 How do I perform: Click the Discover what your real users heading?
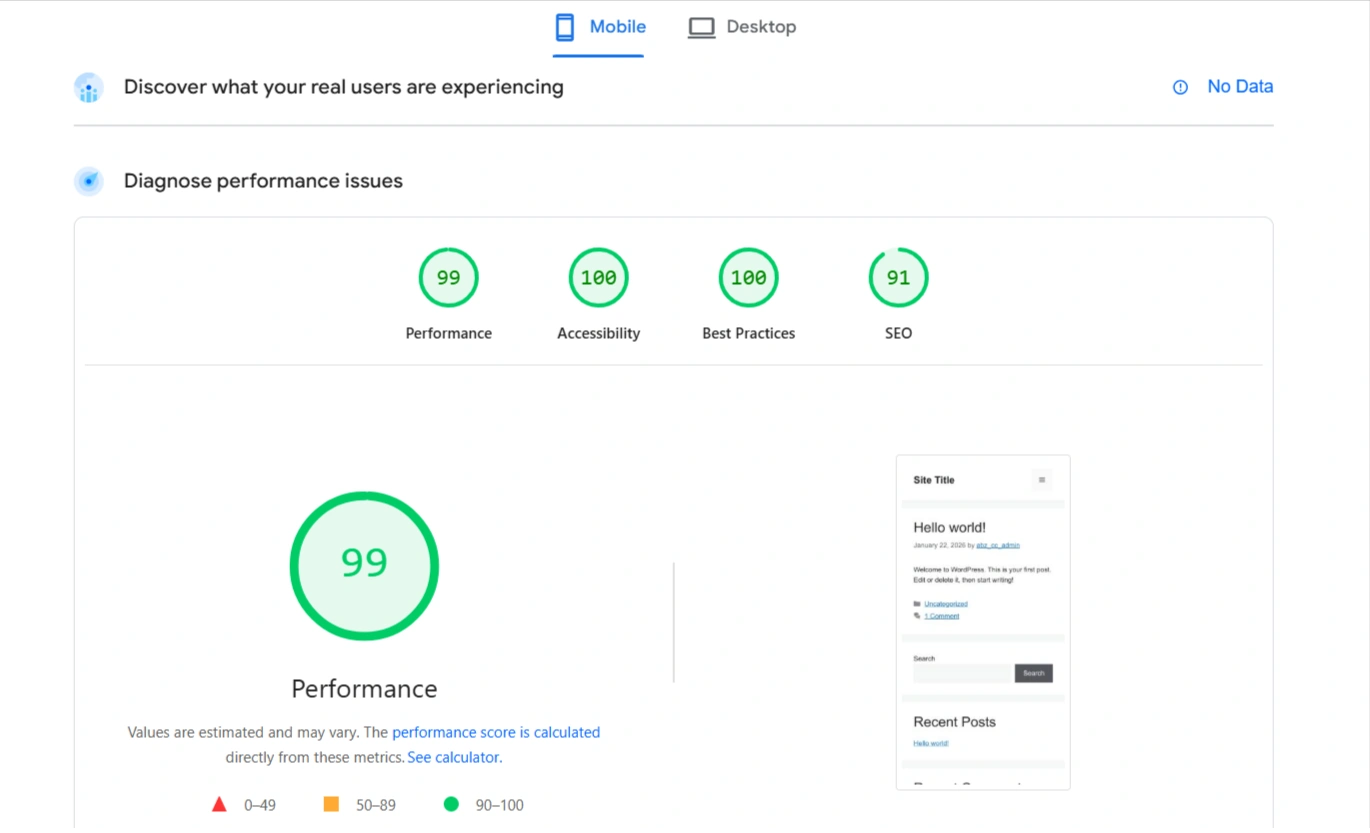343,87
